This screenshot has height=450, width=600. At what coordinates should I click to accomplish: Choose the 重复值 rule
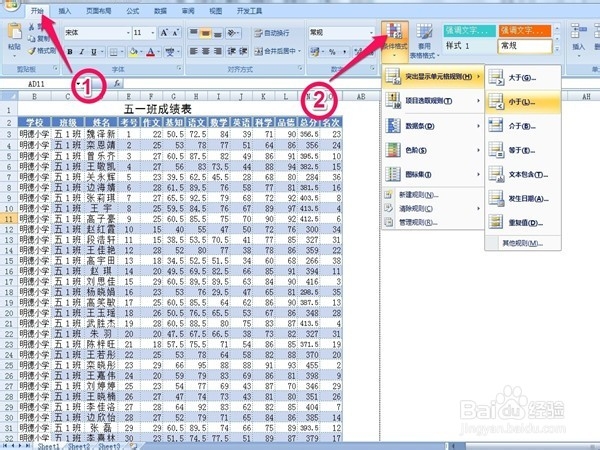[523, 223]
